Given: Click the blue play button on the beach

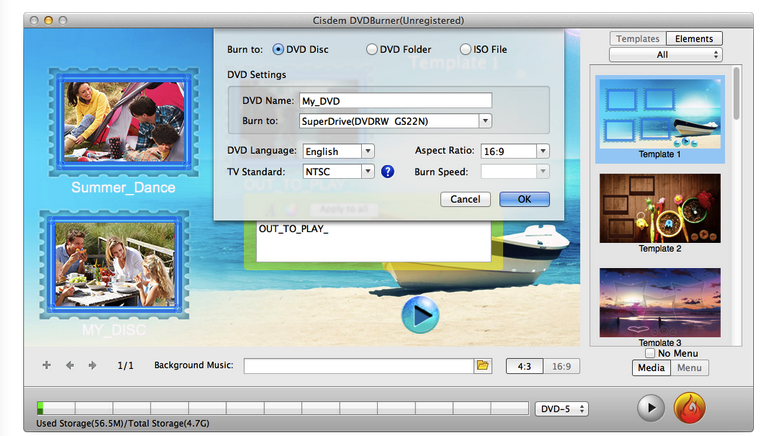Looking at the screenshot, I should tap(420, 315).
